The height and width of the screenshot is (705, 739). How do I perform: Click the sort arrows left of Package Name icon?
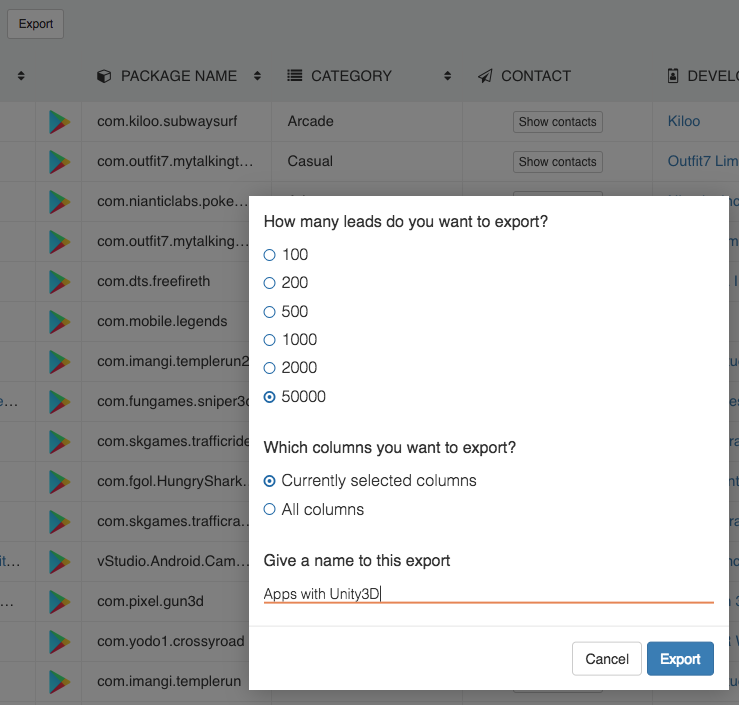[x=21, y=76]
